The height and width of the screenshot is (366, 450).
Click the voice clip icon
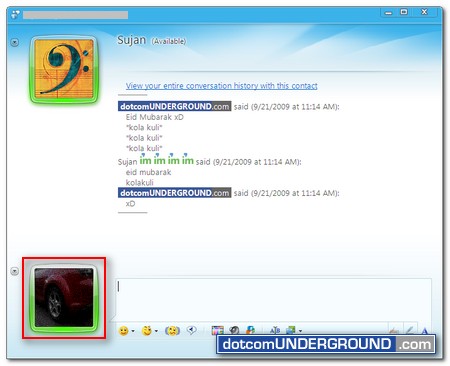point(191,330)
